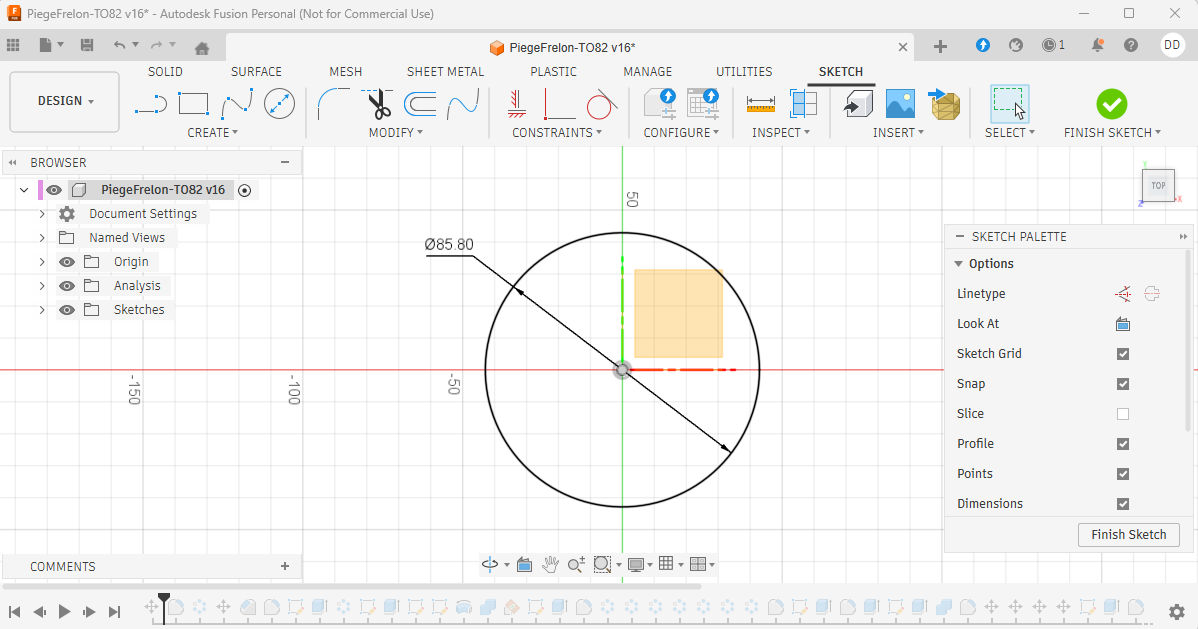Expand the Origin folder in browser

[42, 262]
